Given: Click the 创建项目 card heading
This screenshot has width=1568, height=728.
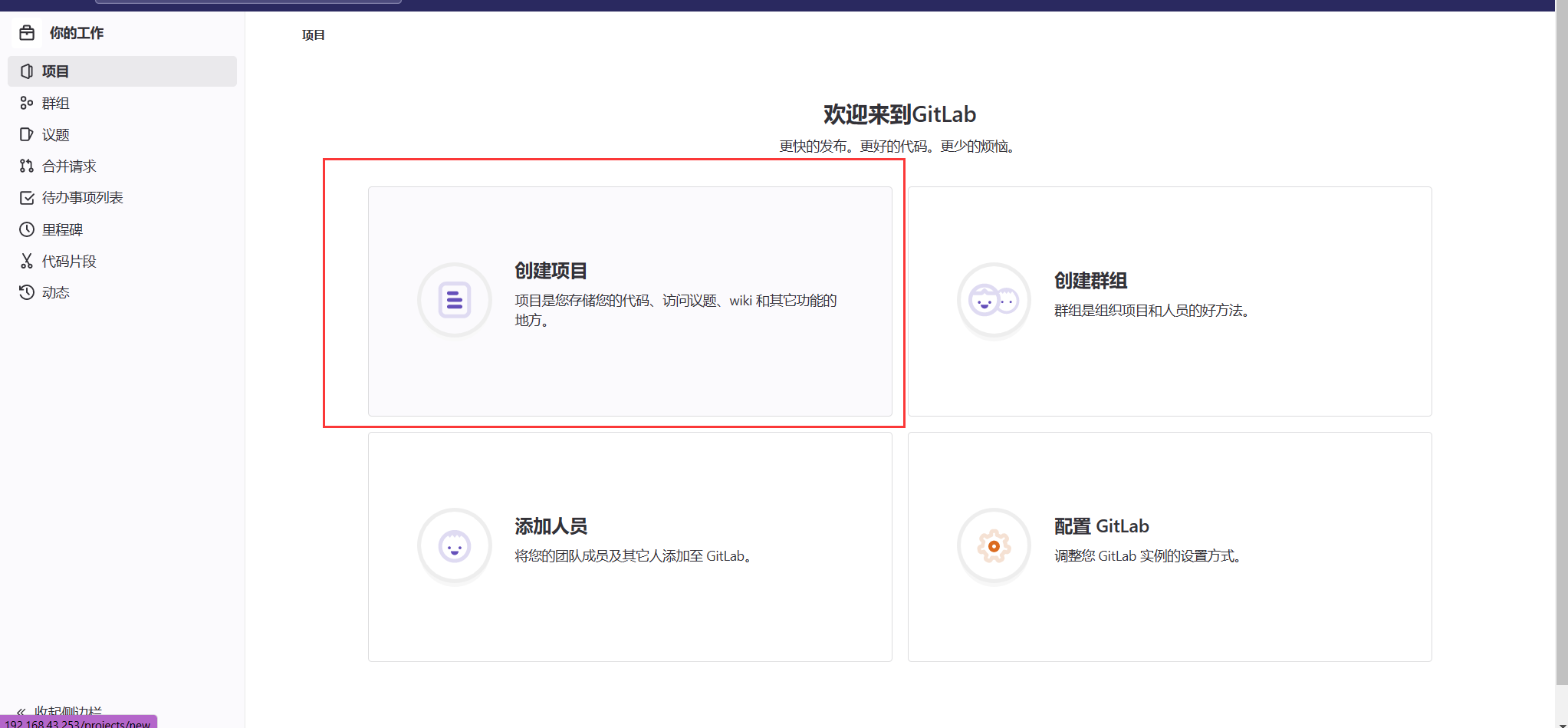Looking at the screenshot, I should pyautogui.click(x=551, y=271).
